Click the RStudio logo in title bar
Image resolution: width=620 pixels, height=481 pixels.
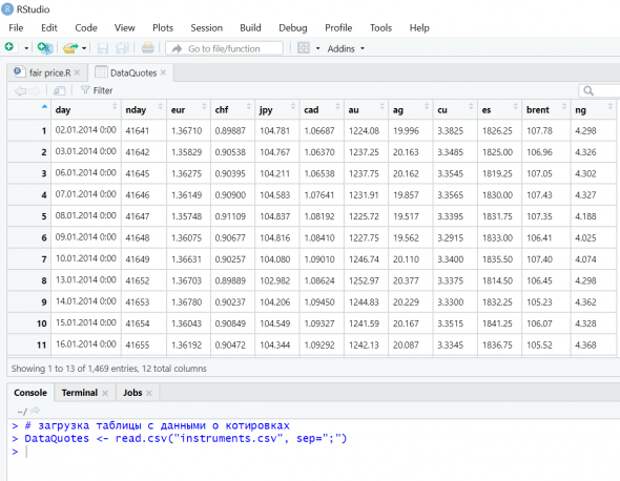(8, 9)
